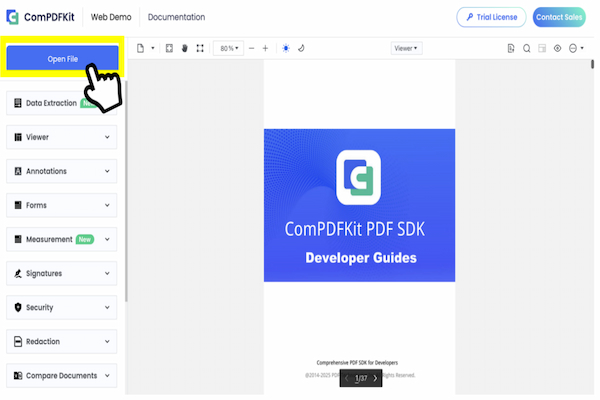Click the Measurement New badge
The height and width of the screenshot is (400, 600).
(x=85, y=239)
